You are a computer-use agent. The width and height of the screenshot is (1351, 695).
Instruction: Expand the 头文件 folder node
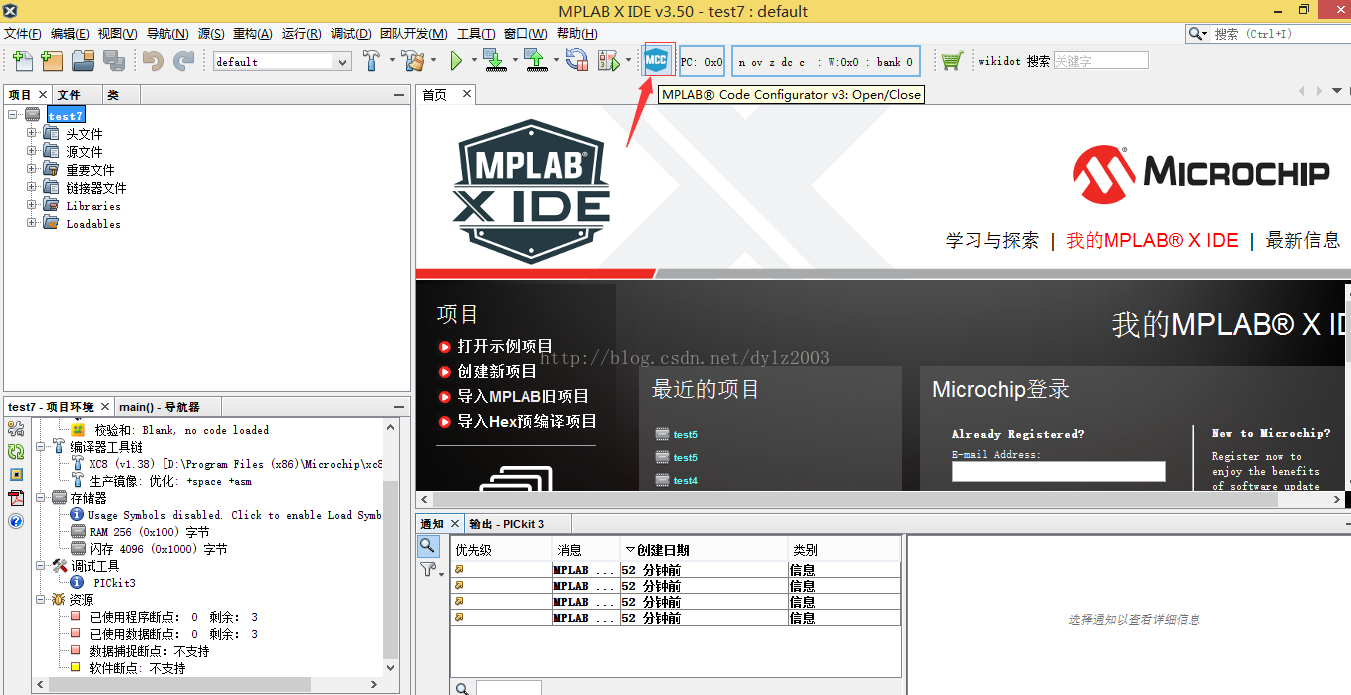coord(32,133)
